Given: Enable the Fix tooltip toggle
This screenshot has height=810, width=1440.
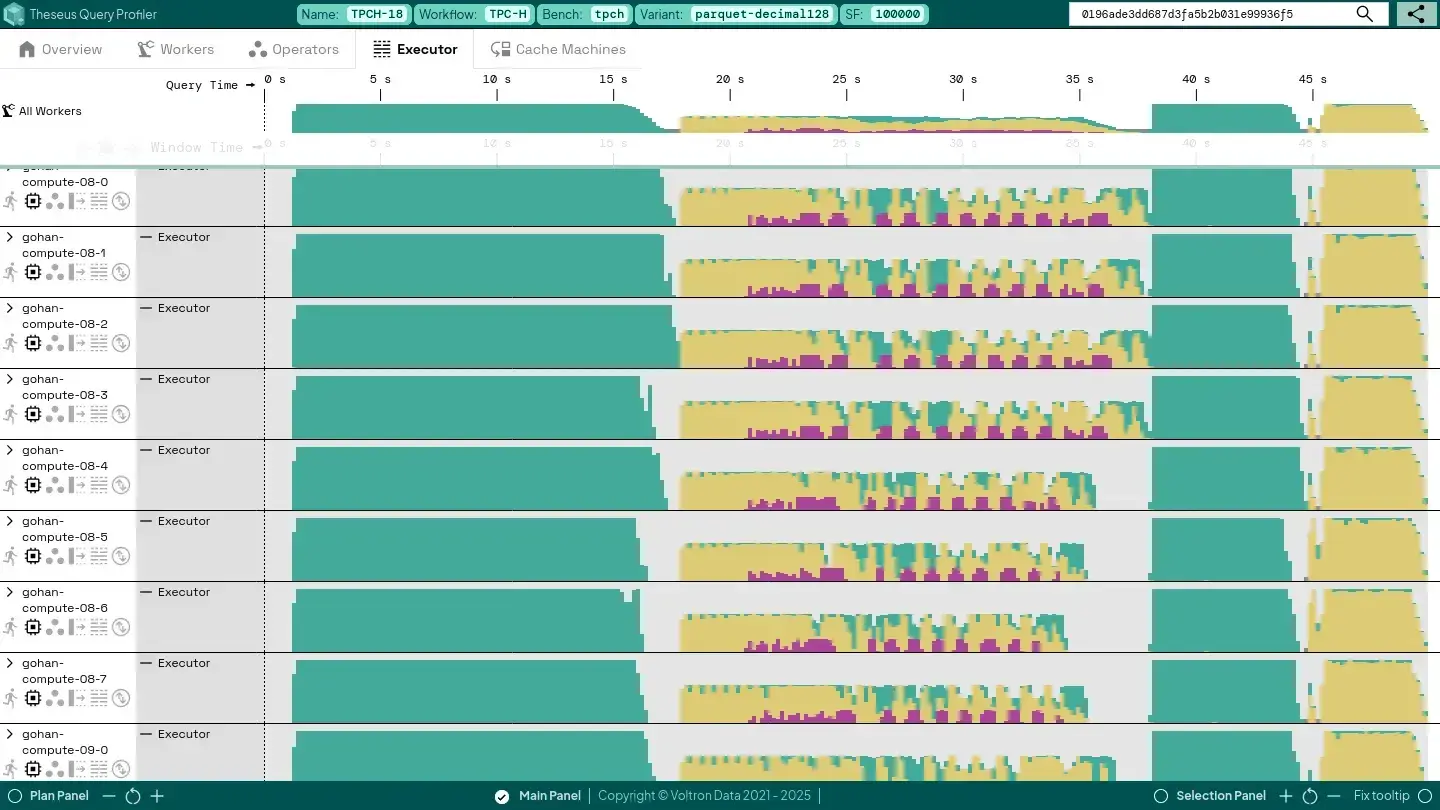Looking at the screenshot, I should [x=1423, y=796].
